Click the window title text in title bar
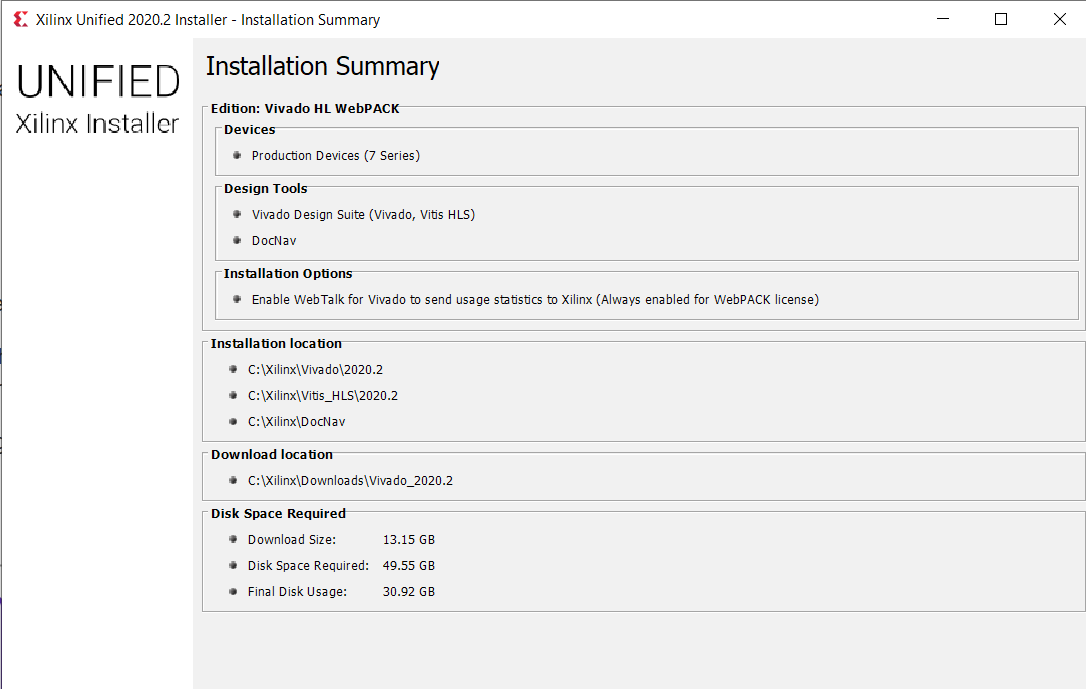This screenshot has height=689, width=1086. pos(208,20)
